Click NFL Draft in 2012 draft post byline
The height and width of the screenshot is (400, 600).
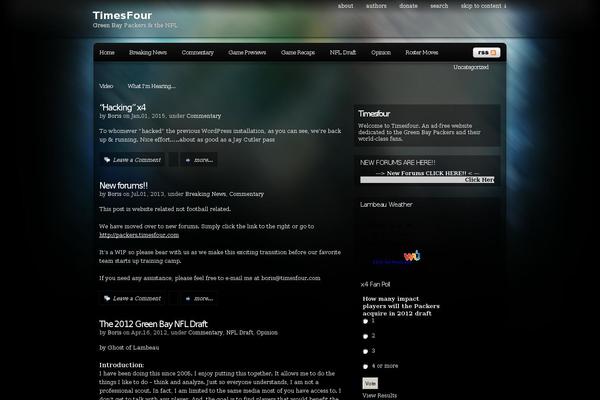240,333
